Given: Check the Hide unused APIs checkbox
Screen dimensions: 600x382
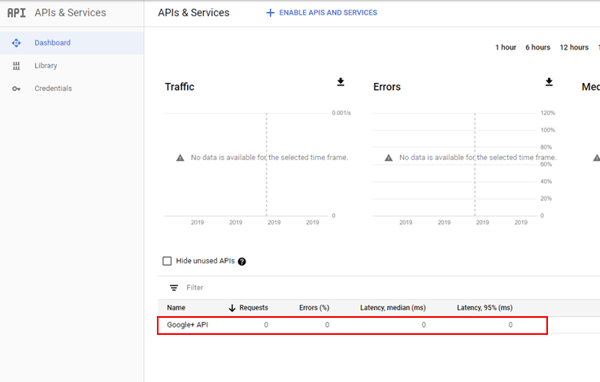Looking at the screenshot, I should 167,261.
